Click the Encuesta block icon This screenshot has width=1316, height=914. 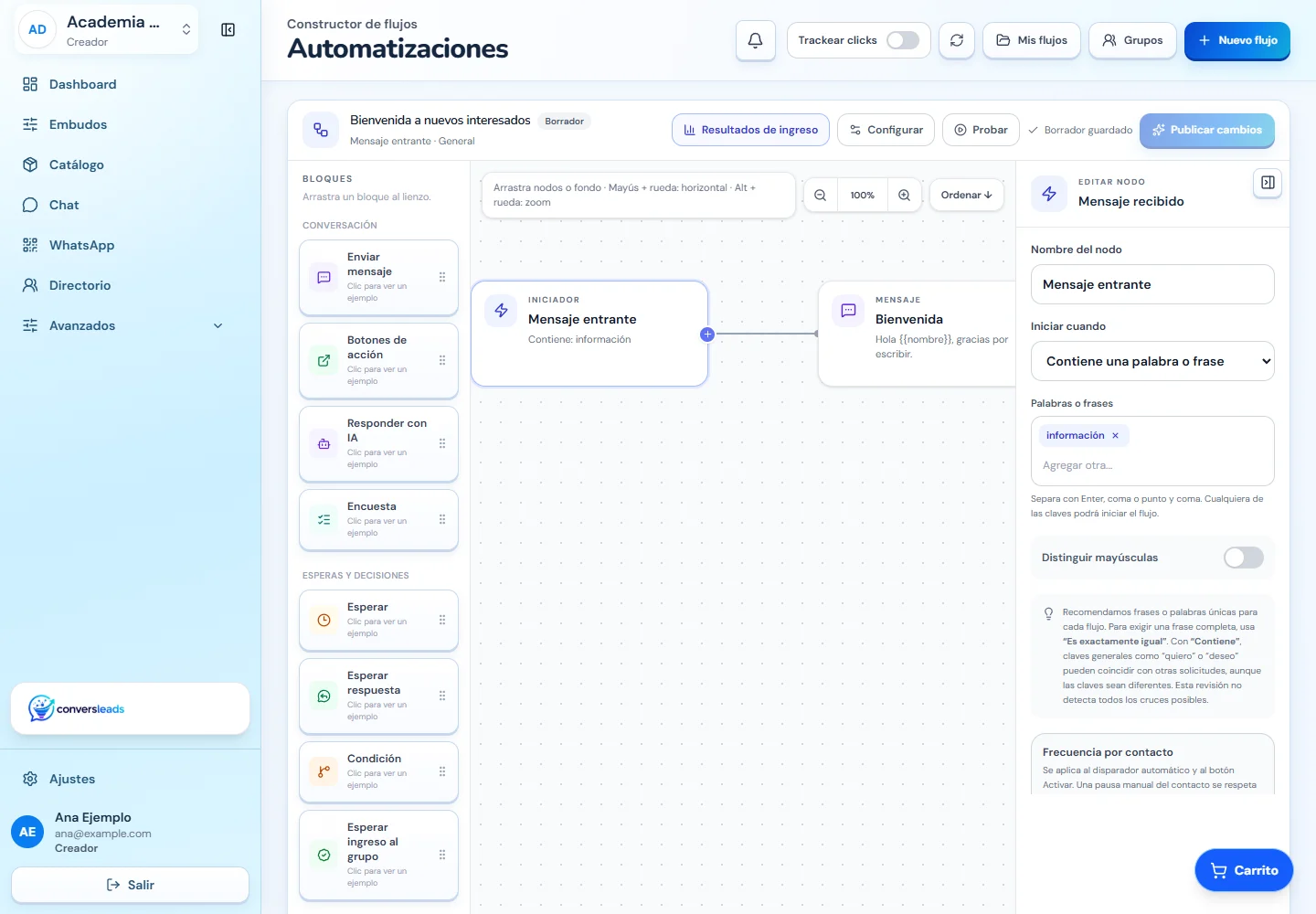(x=324, y=519)
